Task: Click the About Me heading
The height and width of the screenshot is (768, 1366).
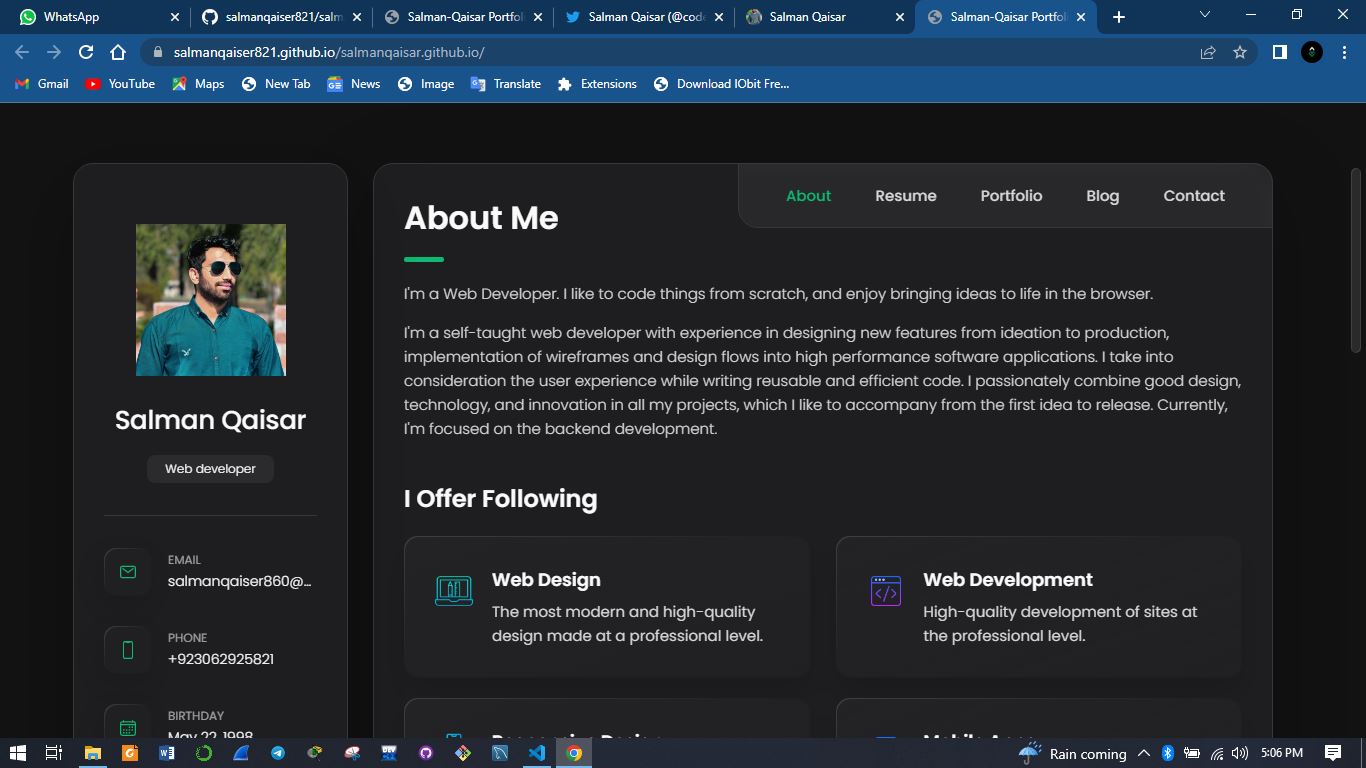Action: tap(481, 218)
